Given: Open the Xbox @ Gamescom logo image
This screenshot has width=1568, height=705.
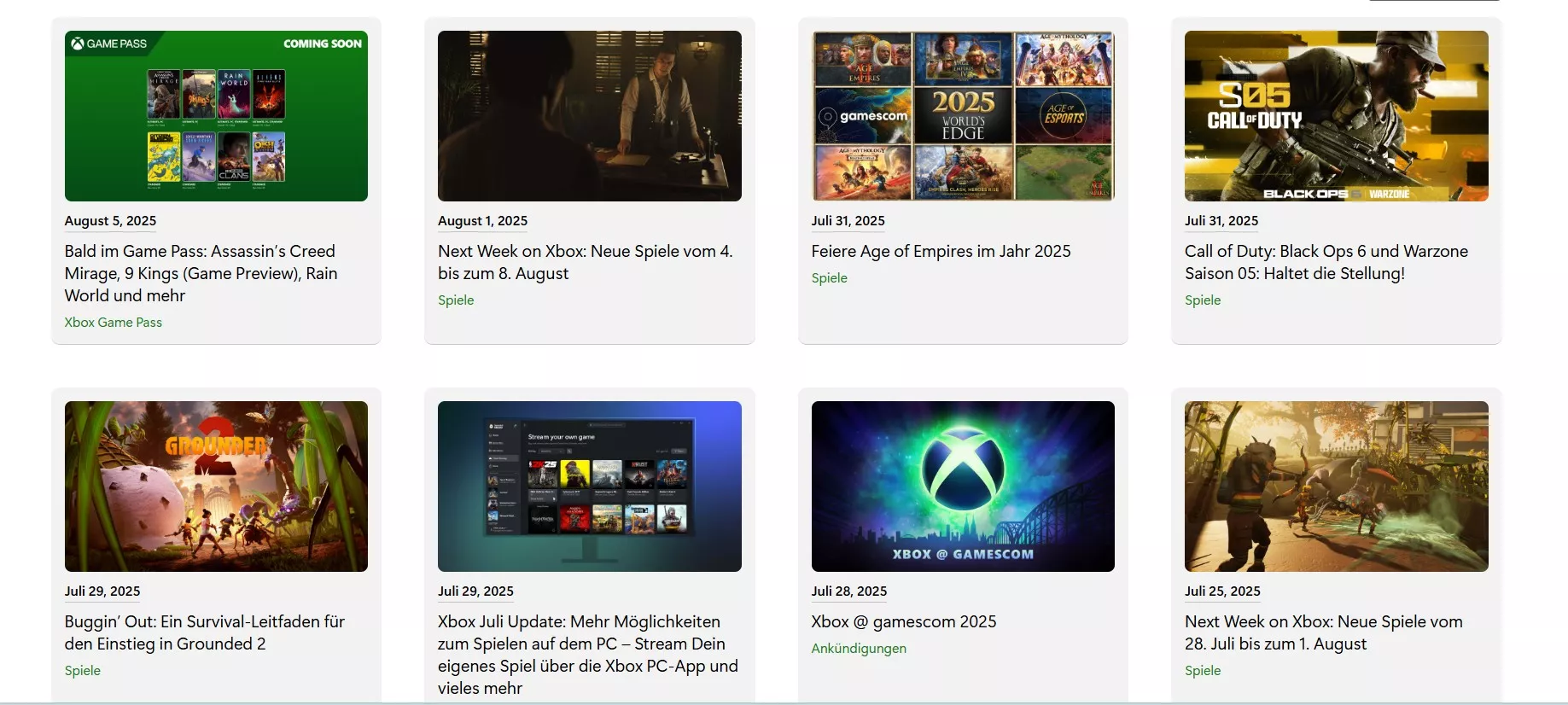Looking at the screenshot, I should coord(963,487).
